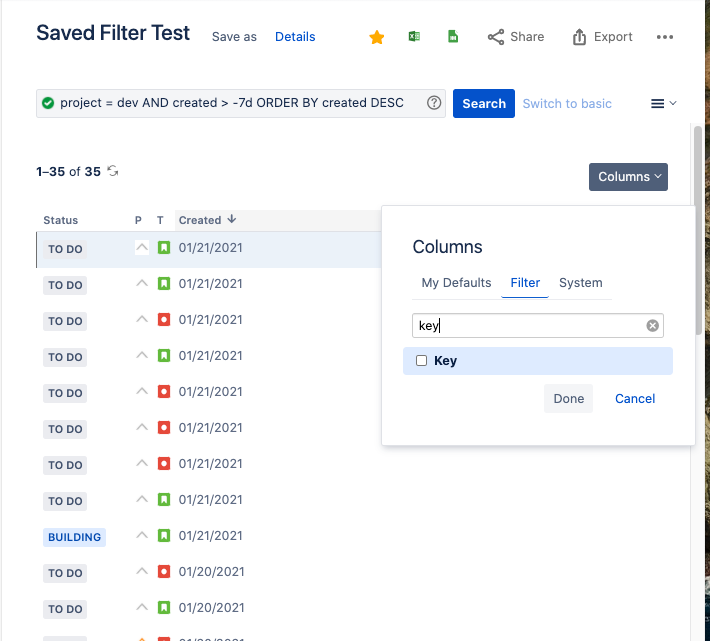This screenshot has width=710, height=641.
Task: Click the yellow favorite star icon
Action: [376, 37]
